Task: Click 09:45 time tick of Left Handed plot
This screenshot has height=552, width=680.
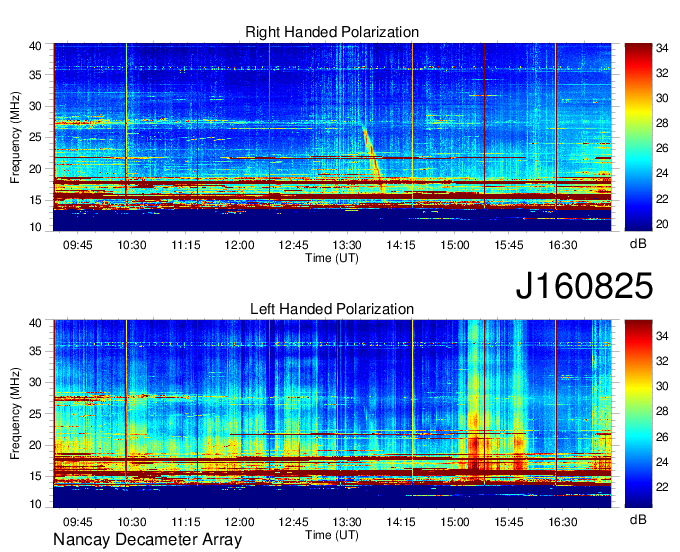Action: [78, 522]
